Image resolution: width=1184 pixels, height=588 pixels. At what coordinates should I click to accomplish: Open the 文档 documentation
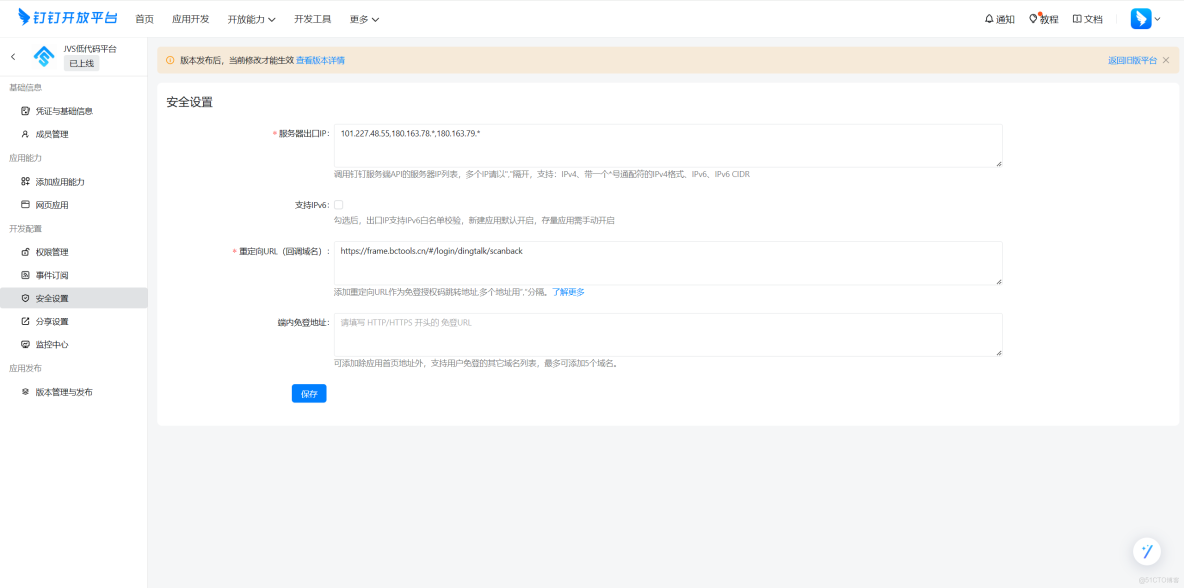[x=1087, y=18]
